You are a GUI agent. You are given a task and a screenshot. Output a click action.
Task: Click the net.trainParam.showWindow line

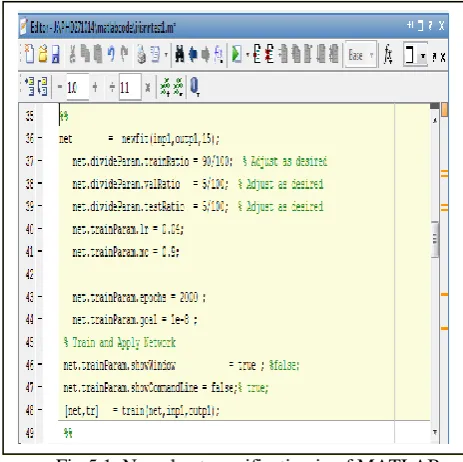tap(181, 365)
